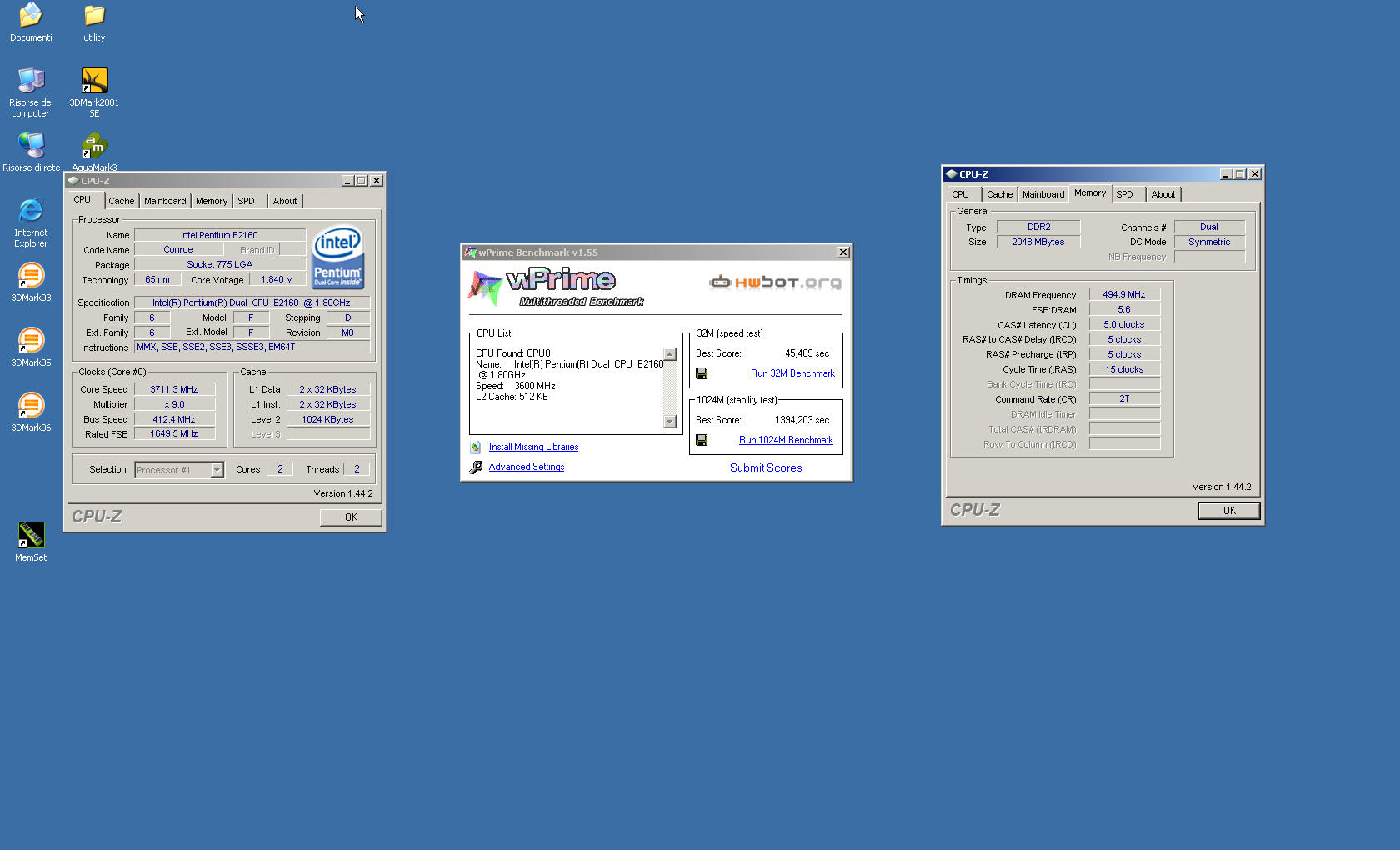
Task: Click the Level 2 1024 KBytes value
Action: (327, 420)
